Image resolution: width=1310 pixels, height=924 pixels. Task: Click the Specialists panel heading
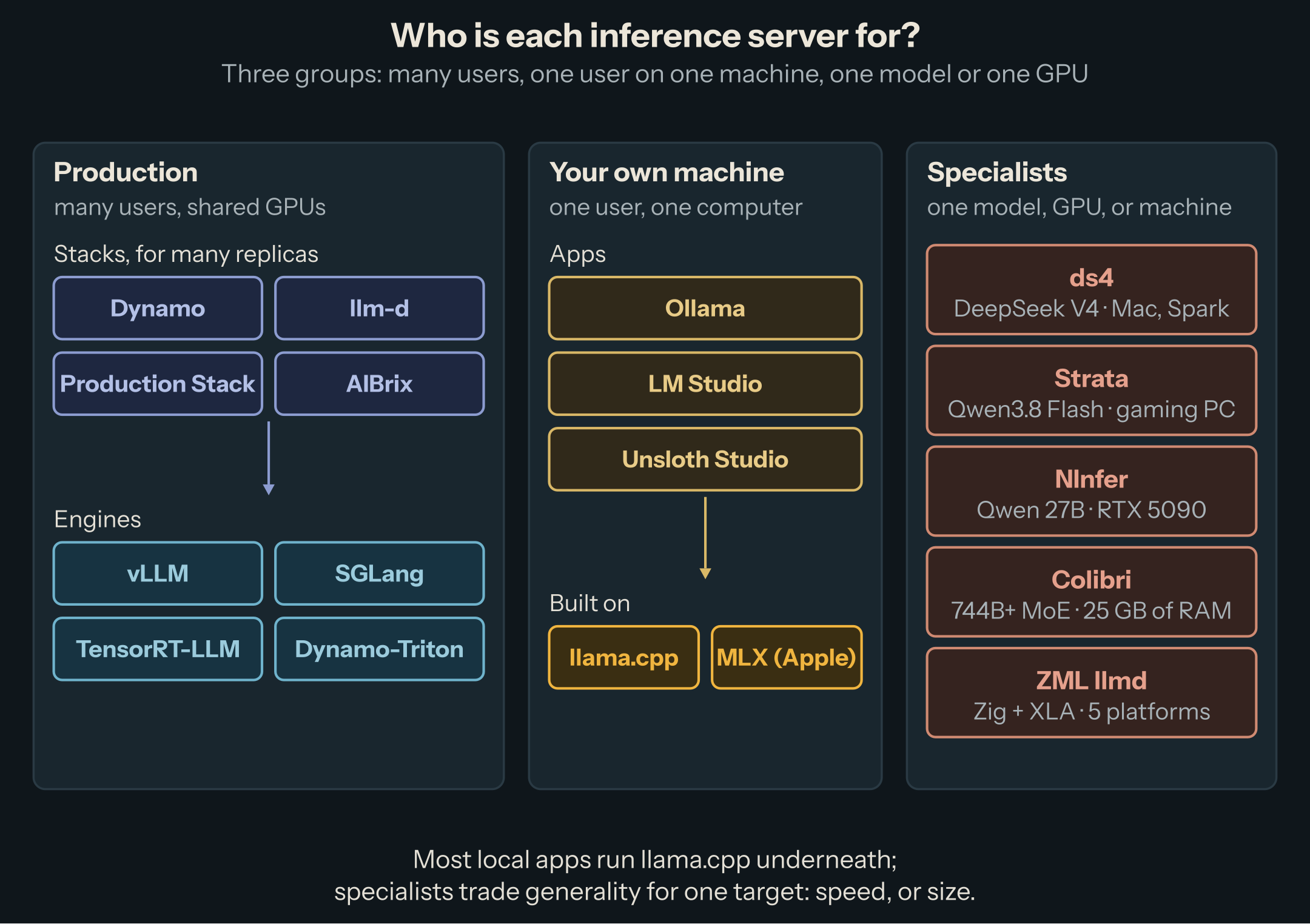pyautogui.click(x=997, y=172)
